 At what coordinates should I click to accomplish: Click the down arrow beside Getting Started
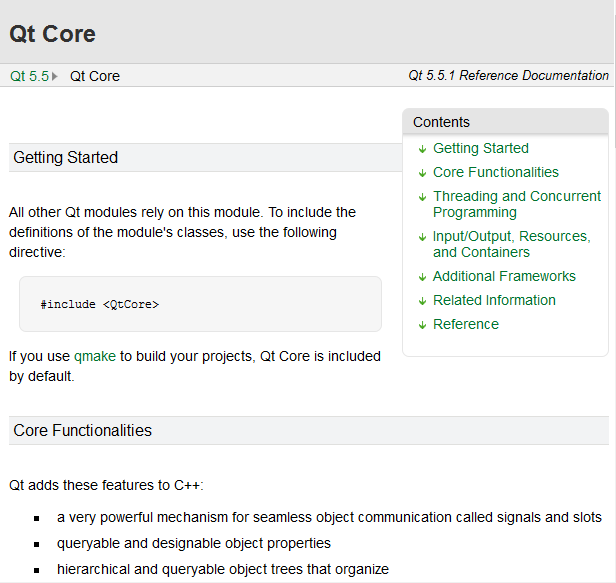tap(422, 149)
